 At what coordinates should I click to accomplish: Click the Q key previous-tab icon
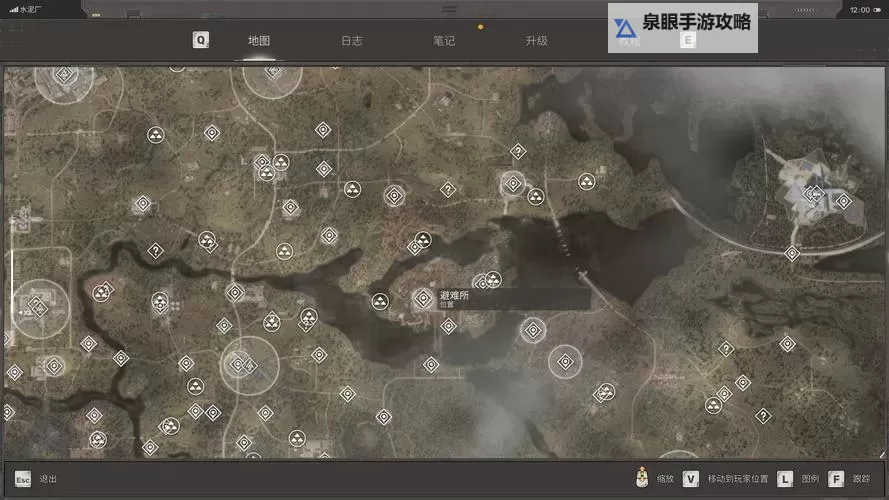201,40
